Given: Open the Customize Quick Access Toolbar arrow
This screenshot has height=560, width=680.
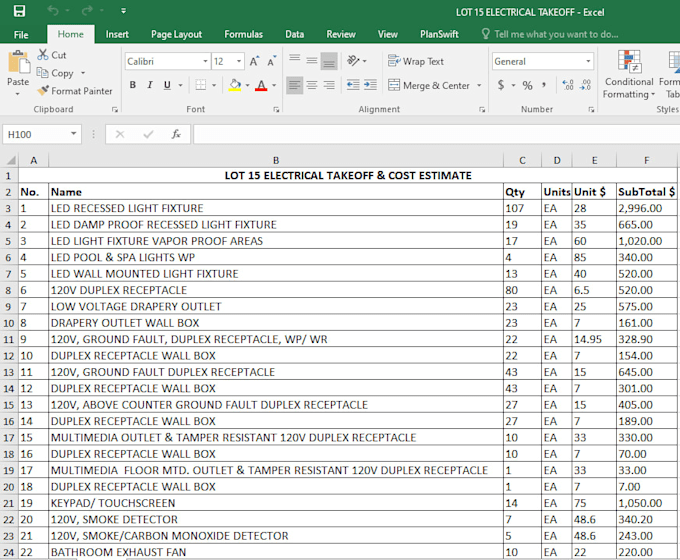Looking at the screenshot, I should pyautogui.click(x=124, y=11).
